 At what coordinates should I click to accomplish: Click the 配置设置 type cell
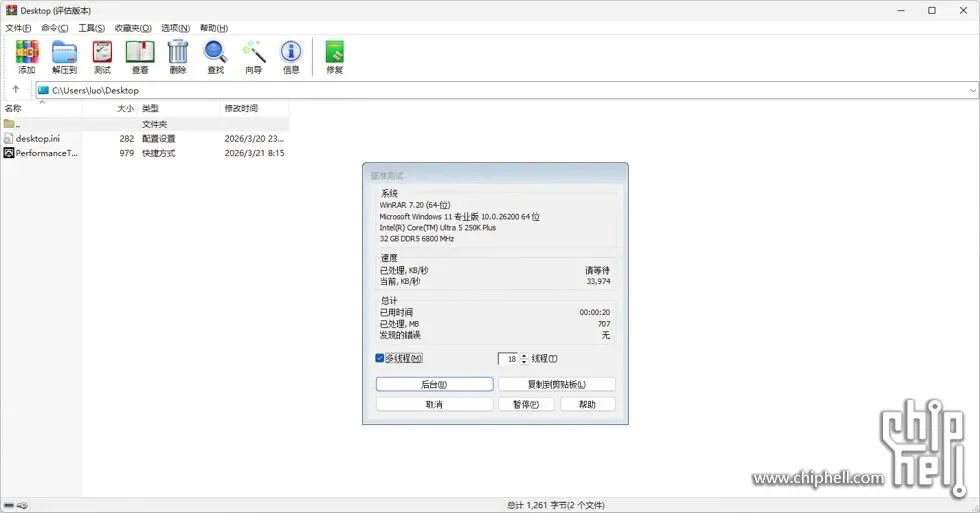click(159, 139)
